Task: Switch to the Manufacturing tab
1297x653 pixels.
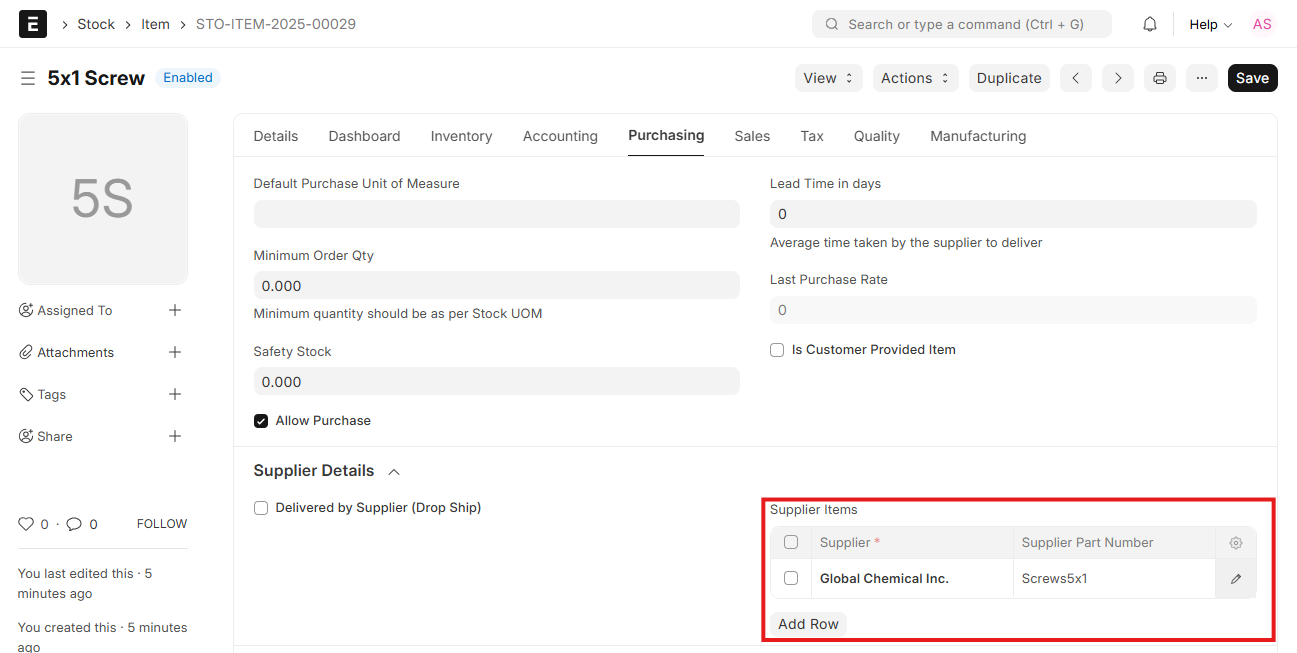Action: pyautogui.click(x=977, y=136)
